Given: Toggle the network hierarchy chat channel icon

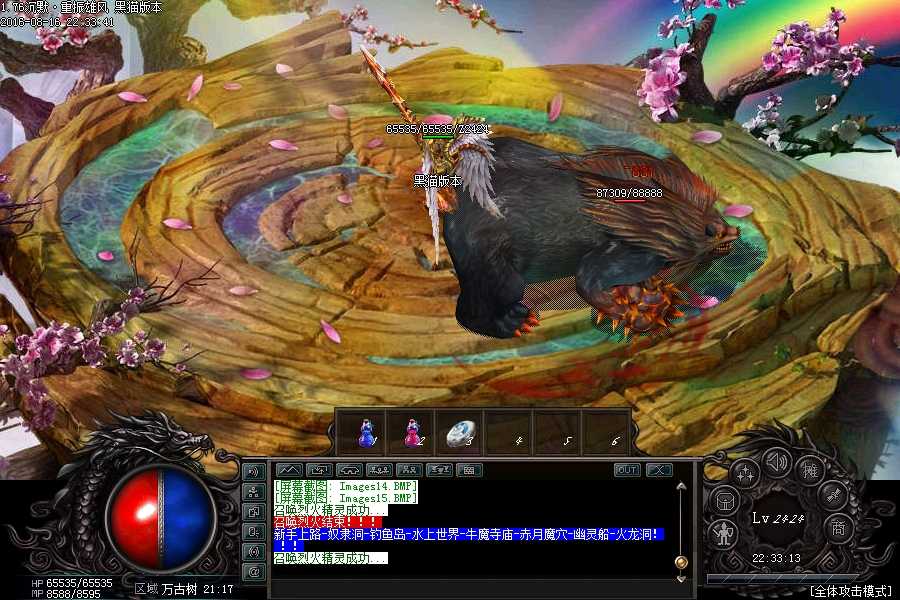Looking at the screenshot, I should tap(254, 492).
